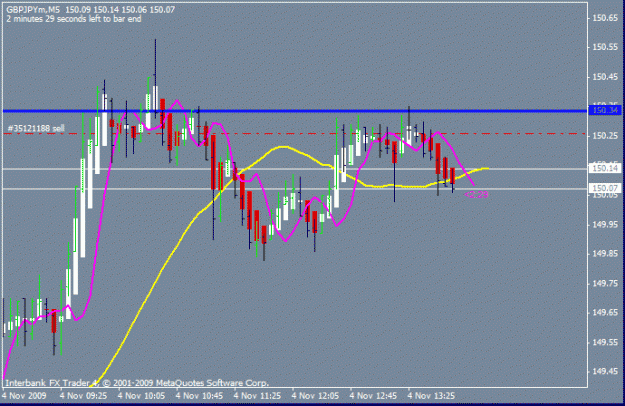Click the 150.25 price scale label
Image resolution: width=625 pixels, height=406 pixels.
tap(605, 136)
